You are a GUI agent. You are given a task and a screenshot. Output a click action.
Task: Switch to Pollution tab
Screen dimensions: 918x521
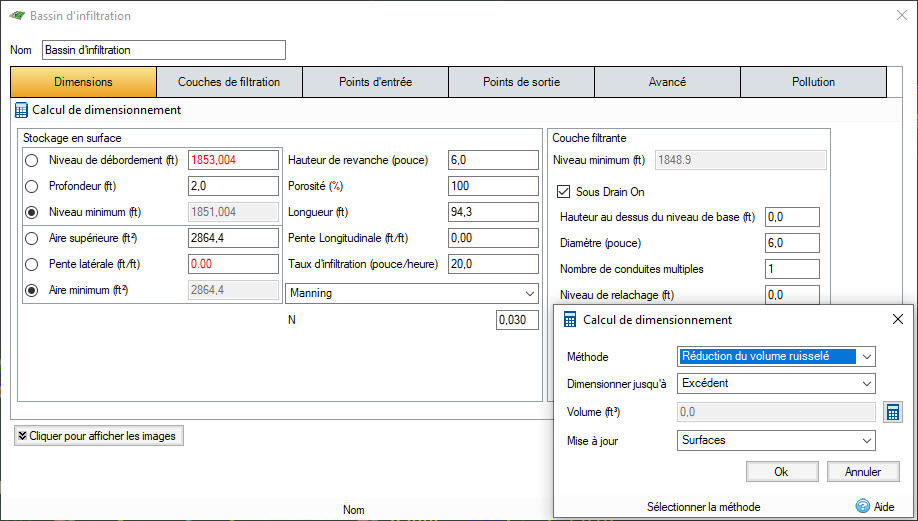(x=813, y=82)
